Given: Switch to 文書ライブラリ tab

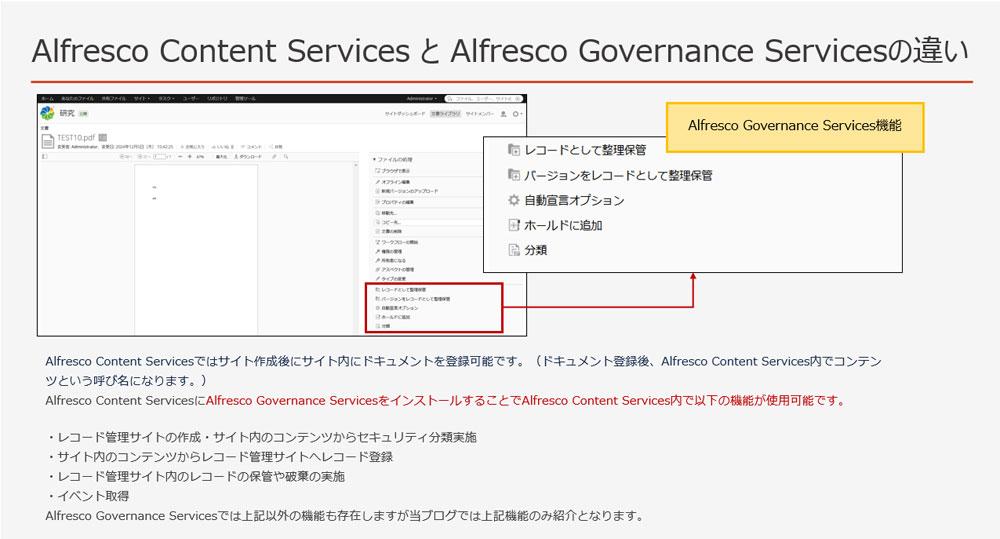Looking at the screenshot, I should [x=445, y=114].
